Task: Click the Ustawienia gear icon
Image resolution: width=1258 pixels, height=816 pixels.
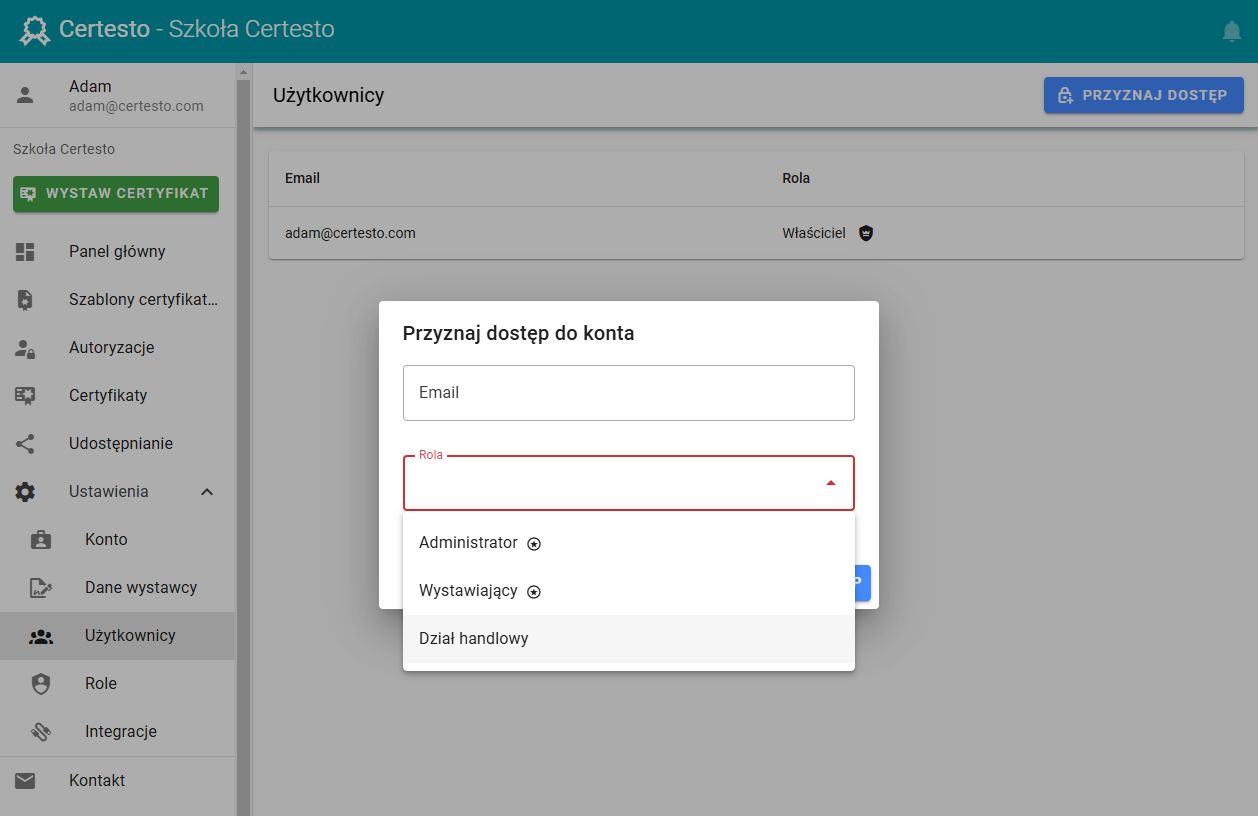Action: [x=25, y=492]
